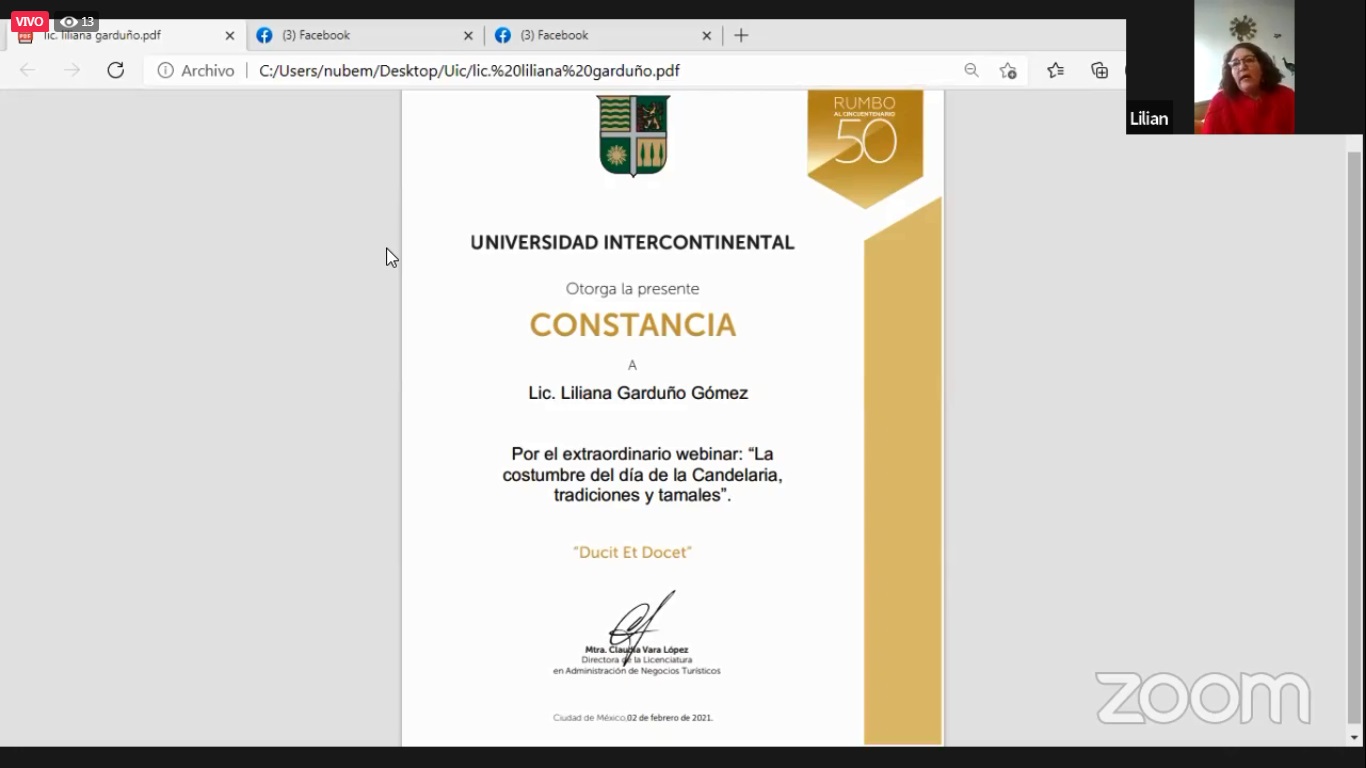This screenshot has height=768, width=1366.
Task: Click the zoom magnifier icon in address bar
Action: (971, 70)
